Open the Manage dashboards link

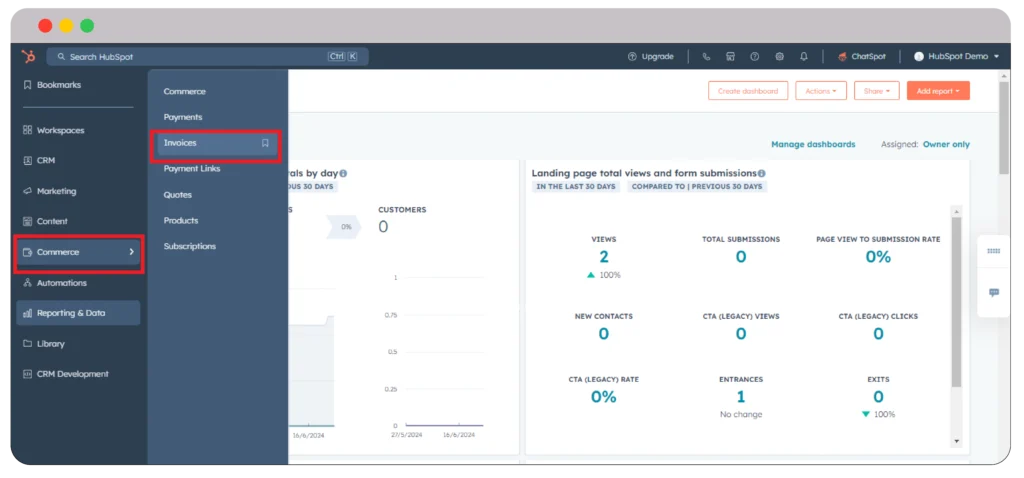813,144
